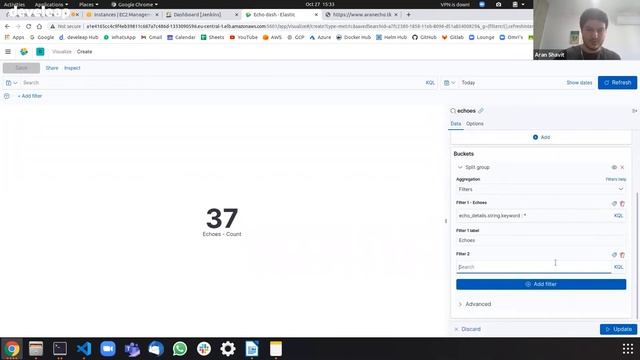
Task: Click the echoes index pattern link icon
Action: [x=481, y=111]
